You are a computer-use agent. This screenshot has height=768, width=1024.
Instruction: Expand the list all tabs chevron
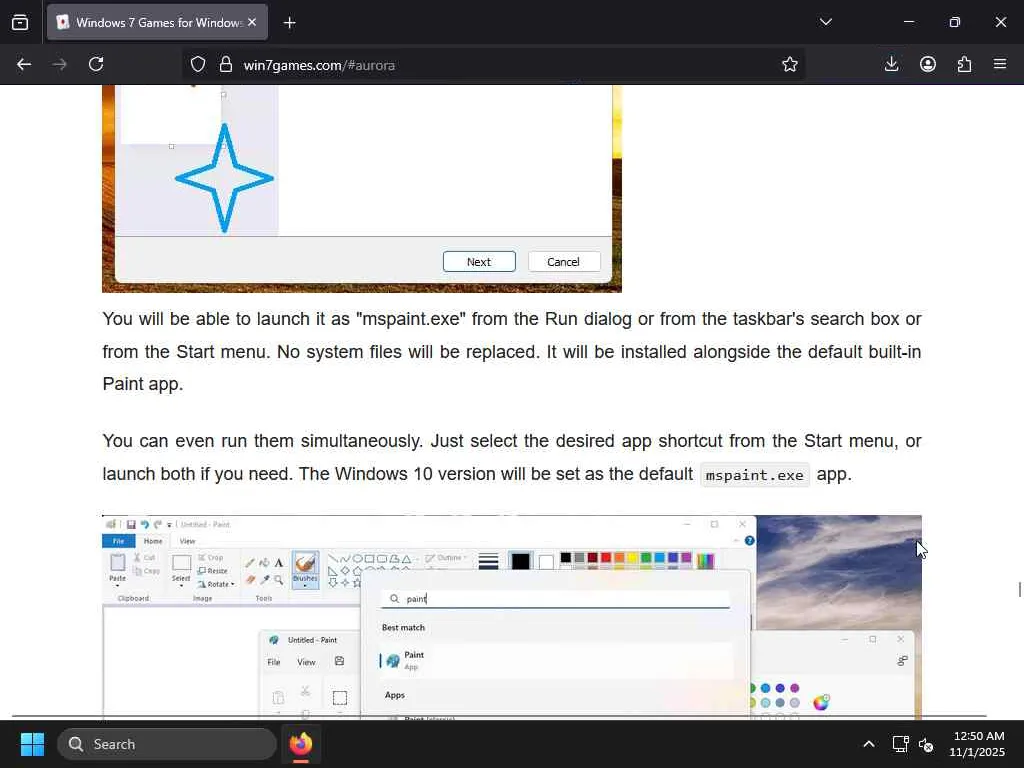pos(825,22)
